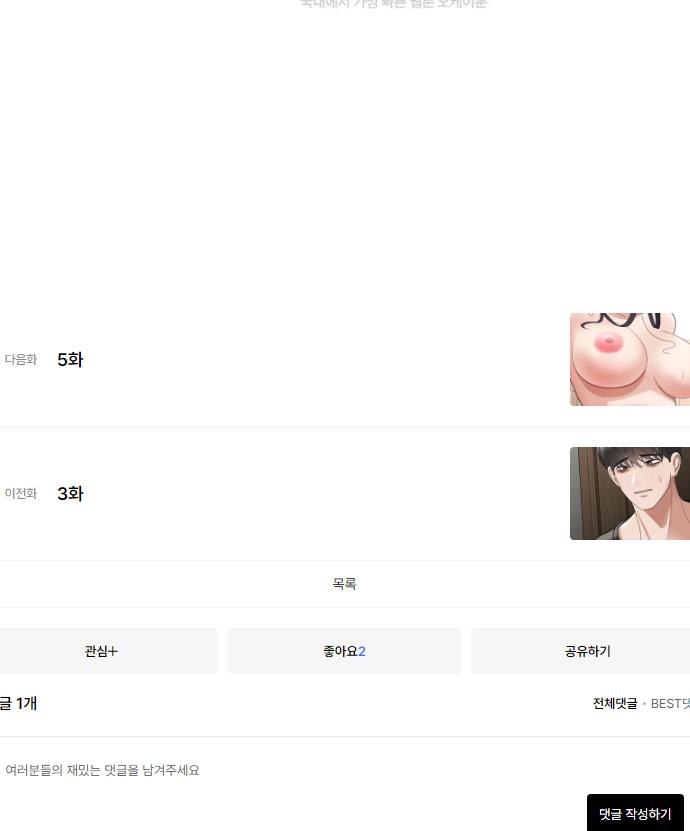Click empty space in the 3화 row
The height and width of the screenshot is (831, 690).
[318, 494]
